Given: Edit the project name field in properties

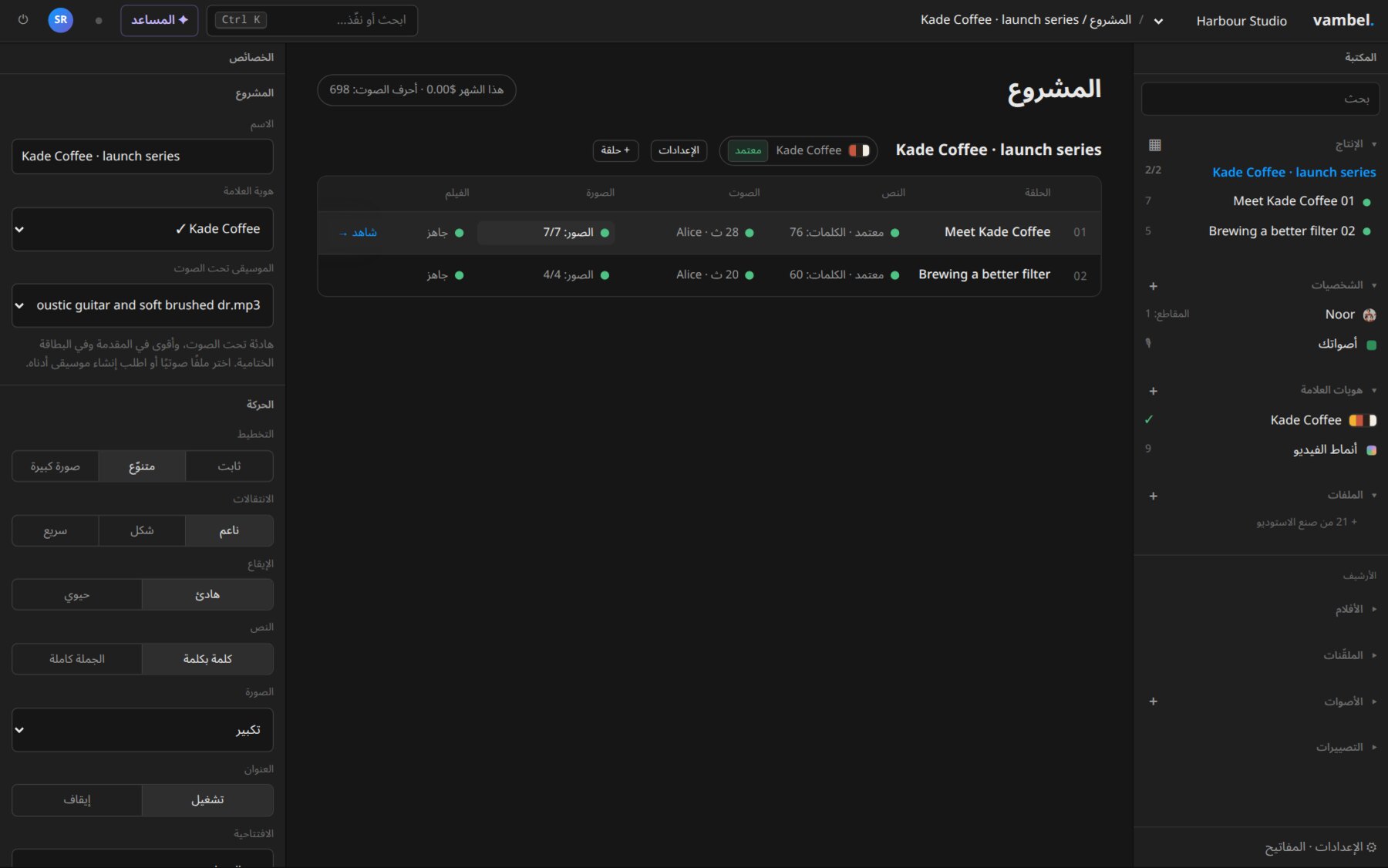Looking at the screenshot, I should (x=143, y=156).
